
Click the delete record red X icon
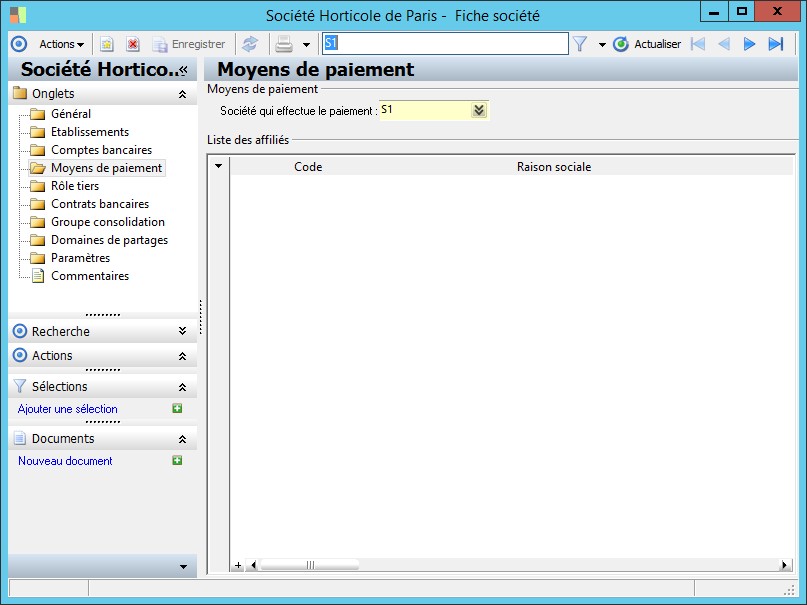[x=133, y=44]
